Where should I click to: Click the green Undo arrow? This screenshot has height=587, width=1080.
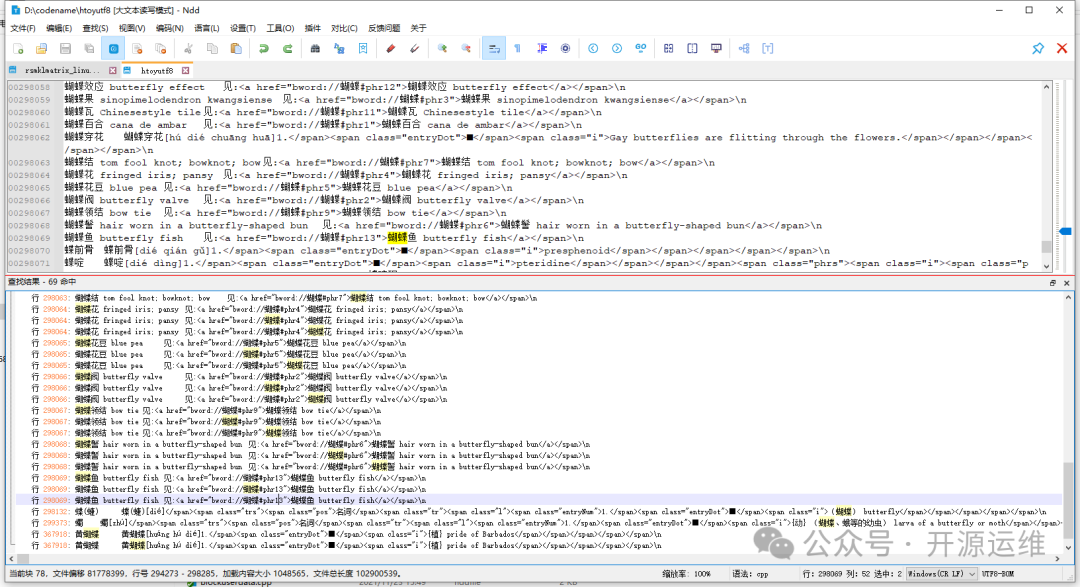click(x=264, y=49)
